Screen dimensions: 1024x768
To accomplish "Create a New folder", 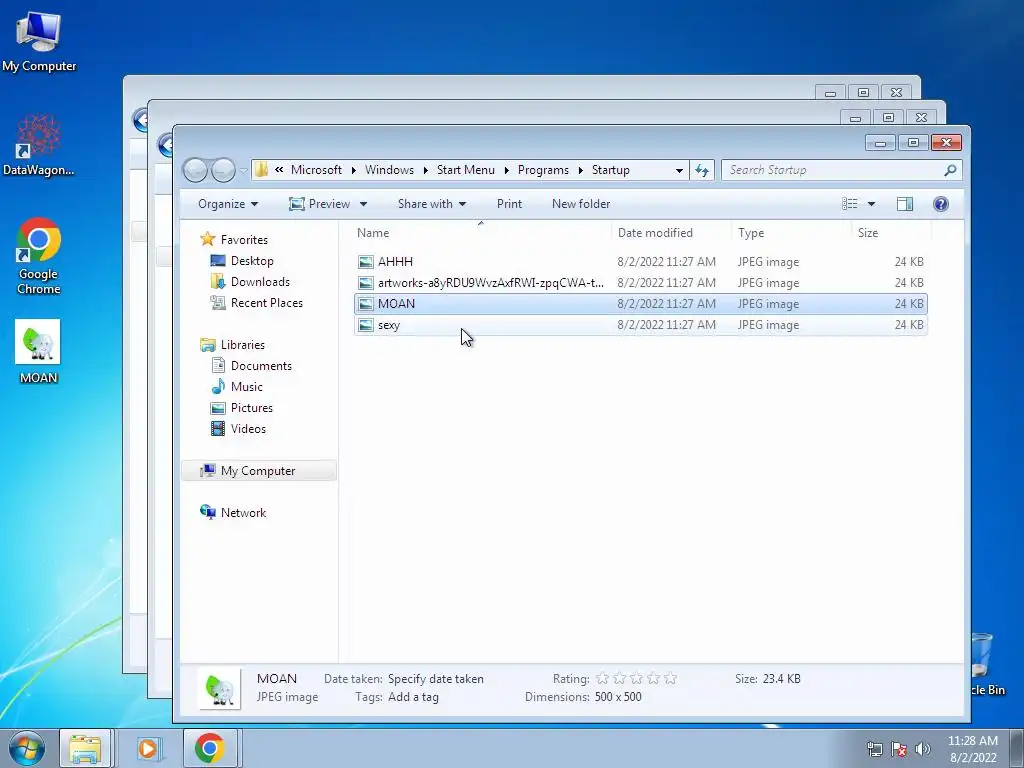I will [x=581, y=204].
